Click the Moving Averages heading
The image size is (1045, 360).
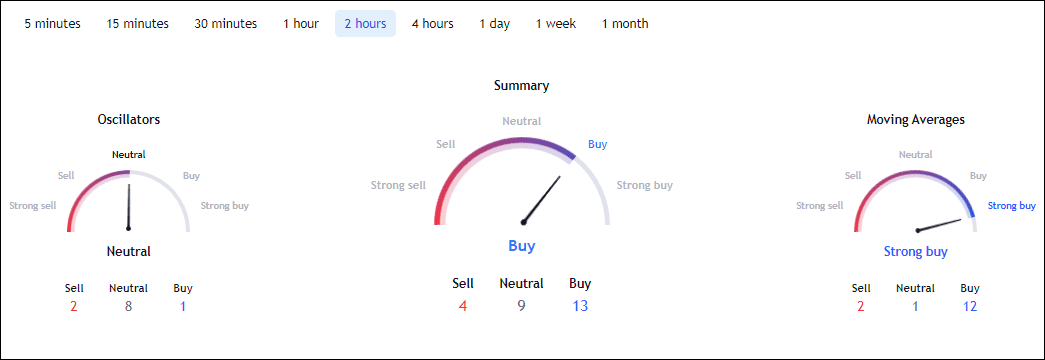(x=916, y=120)
